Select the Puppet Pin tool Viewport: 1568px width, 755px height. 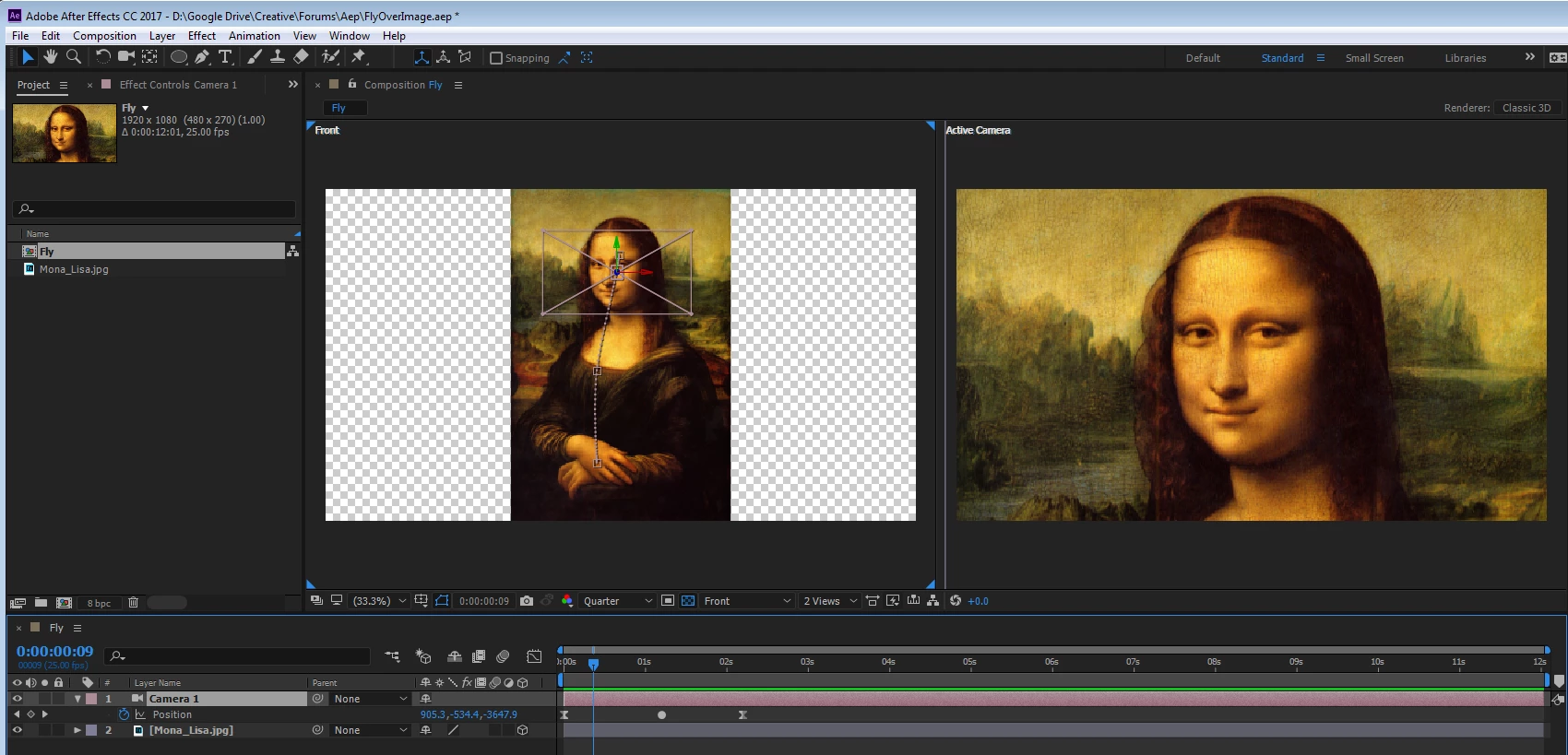point(359,57)
